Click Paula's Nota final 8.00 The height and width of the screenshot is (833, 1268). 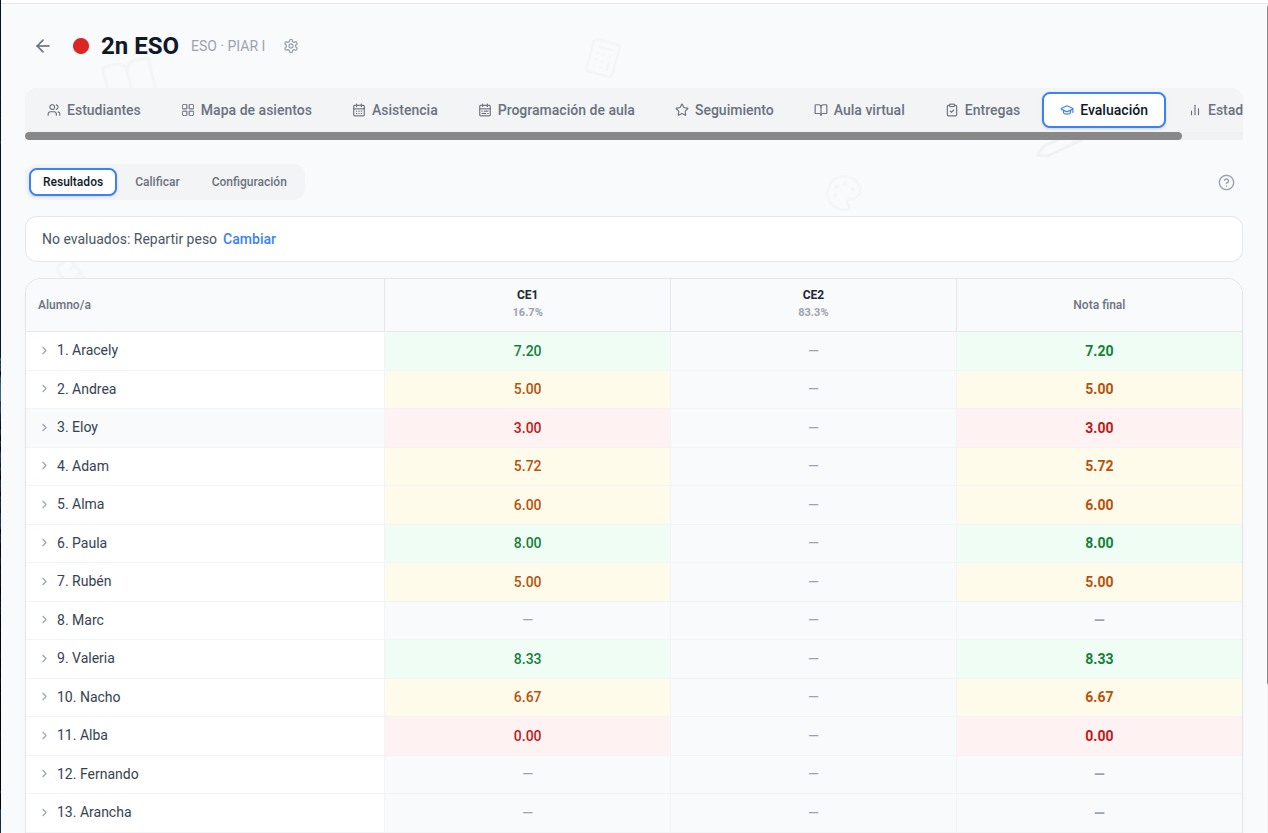pos(1099,543)
